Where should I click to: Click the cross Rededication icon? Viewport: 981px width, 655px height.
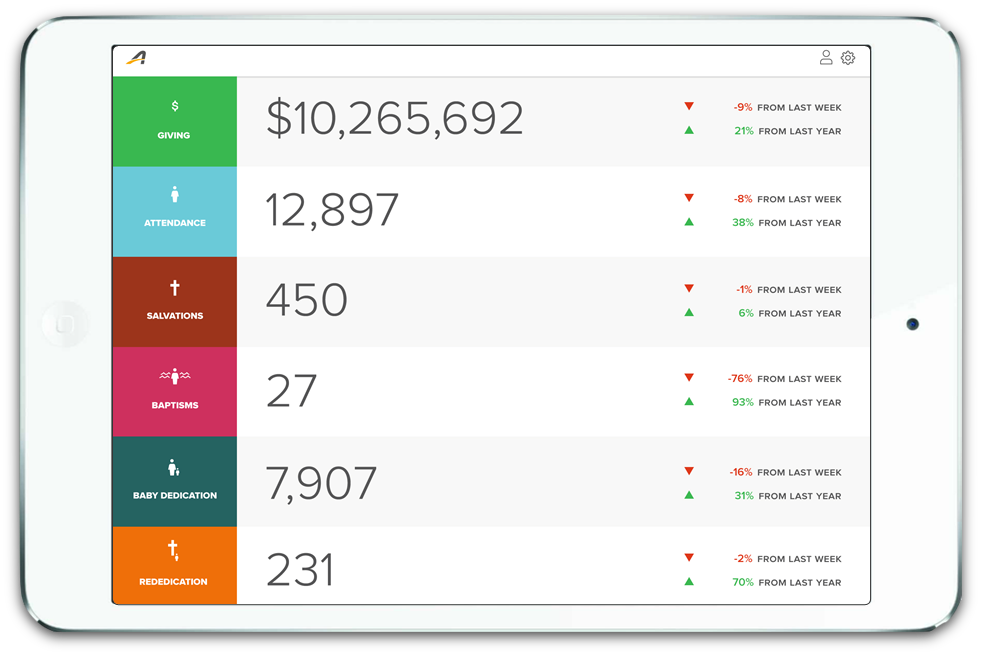[x=173, y=550]
